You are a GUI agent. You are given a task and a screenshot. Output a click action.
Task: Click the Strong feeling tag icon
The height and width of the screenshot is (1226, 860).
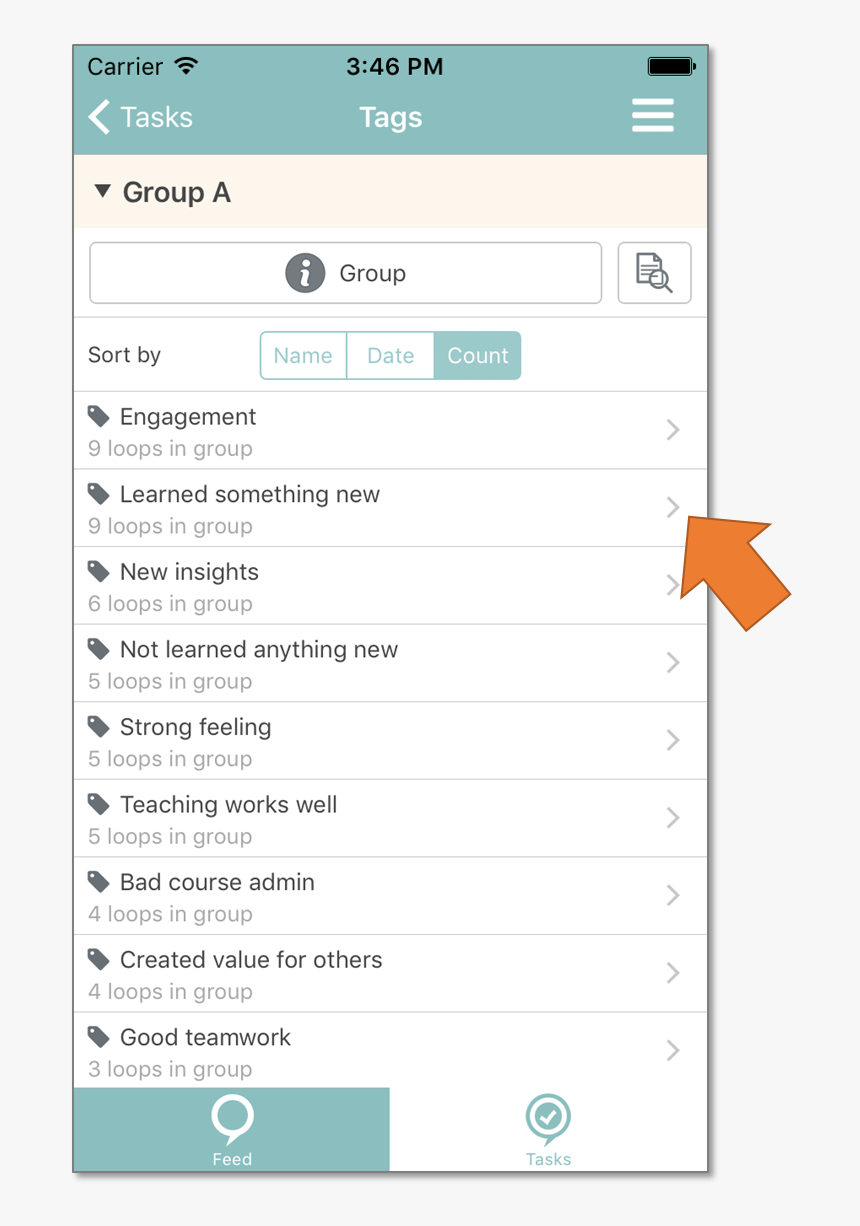click(x=98, y=727)
